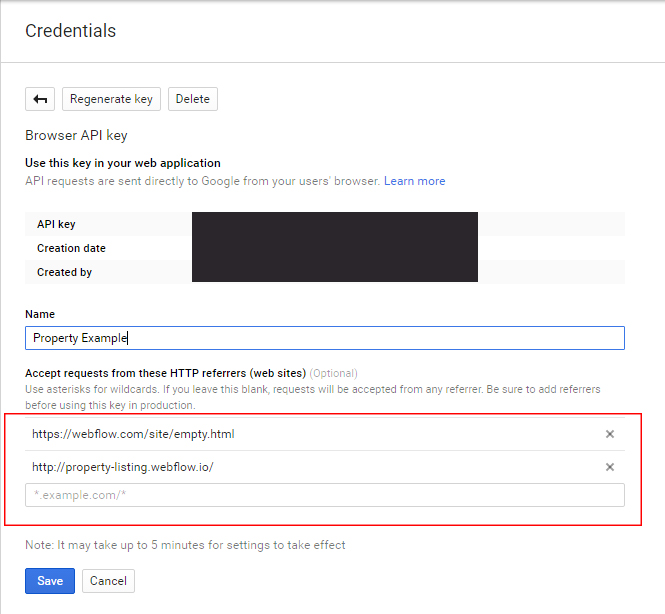Image resolution: width=665 pixels, height=614 pixels.
Task: Focus the Name field containing Property Example
Action: pos(324,338)
